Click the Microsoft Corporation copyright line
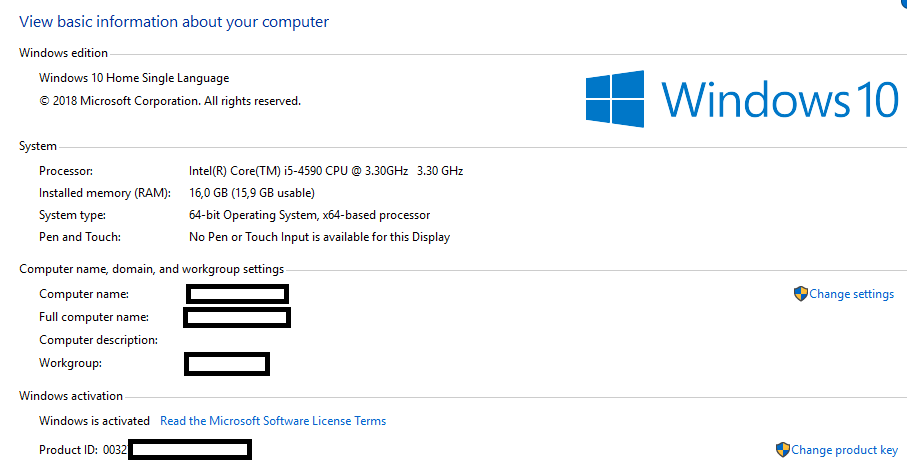Image resolution: width=907 pixels, height=469 pixels. tap(170, 101)
